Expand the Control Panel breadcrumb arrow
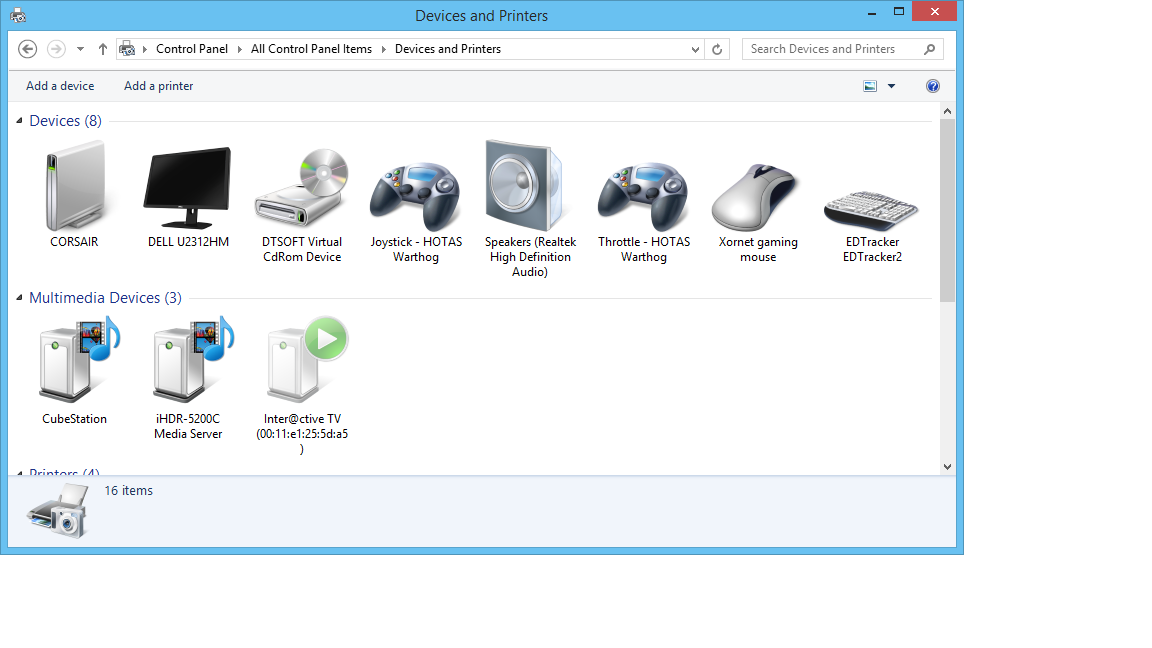1152x648 pixels. tap(240, 49)
